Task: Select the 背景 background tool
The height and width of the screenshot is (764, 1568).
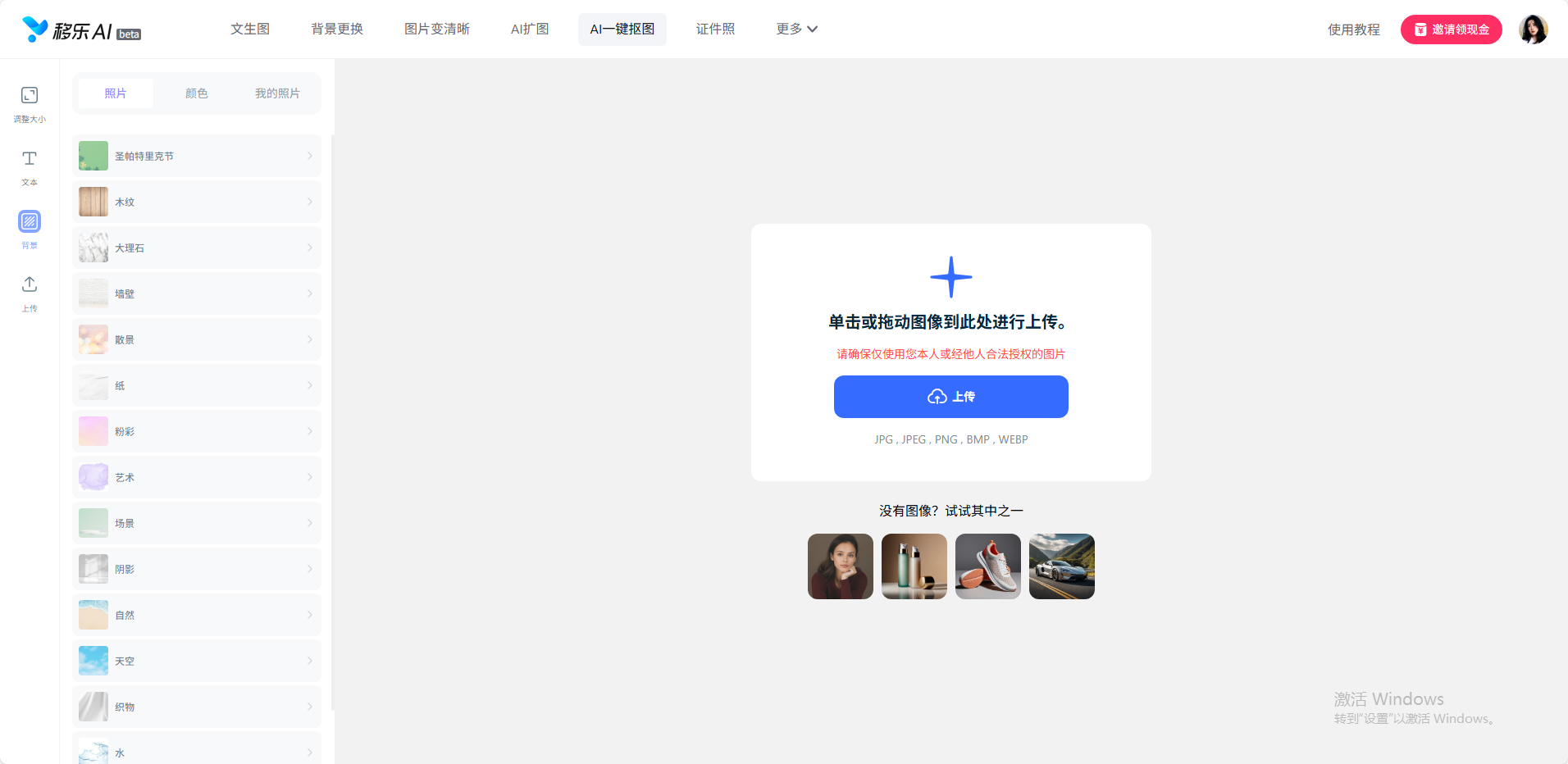Action: (x=30, y=231)
